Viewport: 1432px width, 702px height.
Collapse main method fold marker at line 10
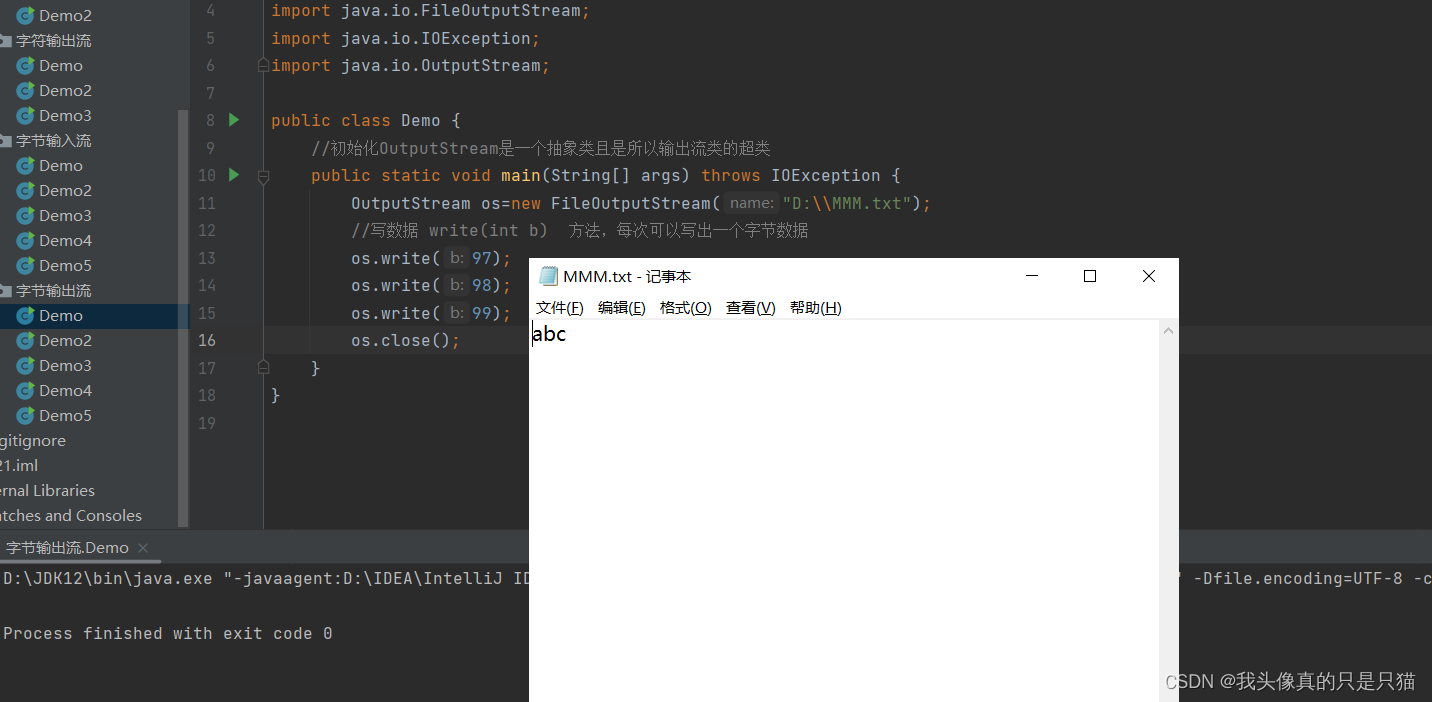tap(263, 176)
